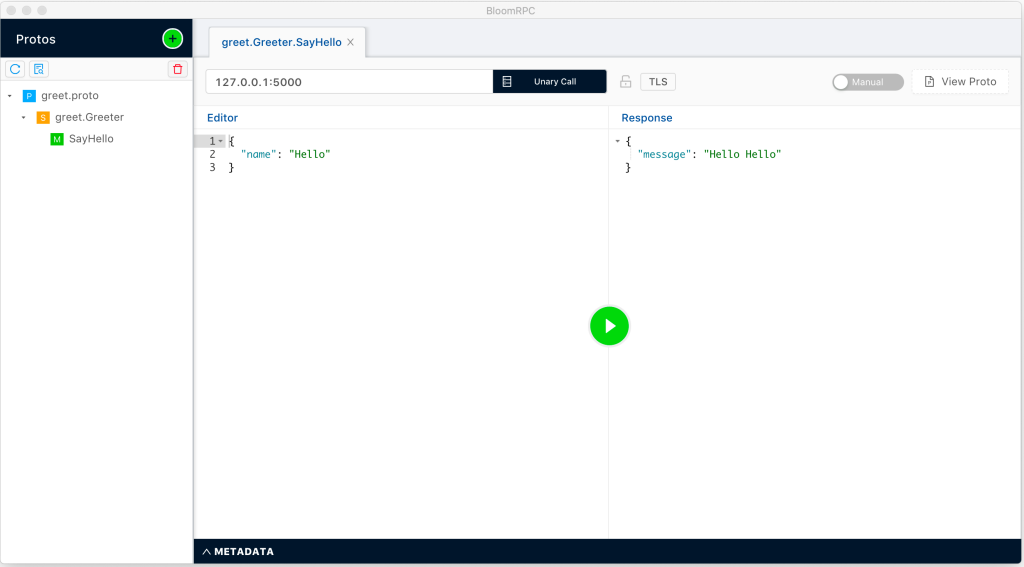Fold the editor JSON at line 1
This screenshot has width=1024, height=567.
pyautogui.click(x=221, y=141)
